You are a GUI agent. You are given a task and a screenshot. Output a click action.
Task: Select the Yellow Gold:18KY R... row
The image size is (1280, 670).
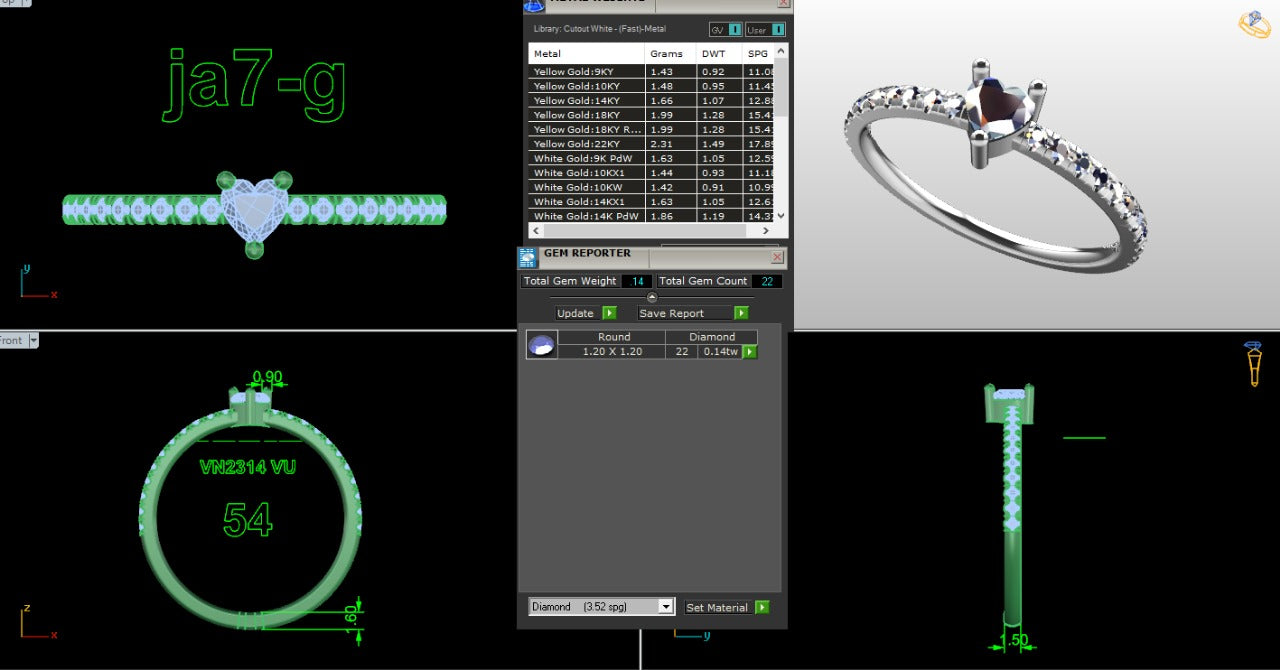[x=652, y=130]
